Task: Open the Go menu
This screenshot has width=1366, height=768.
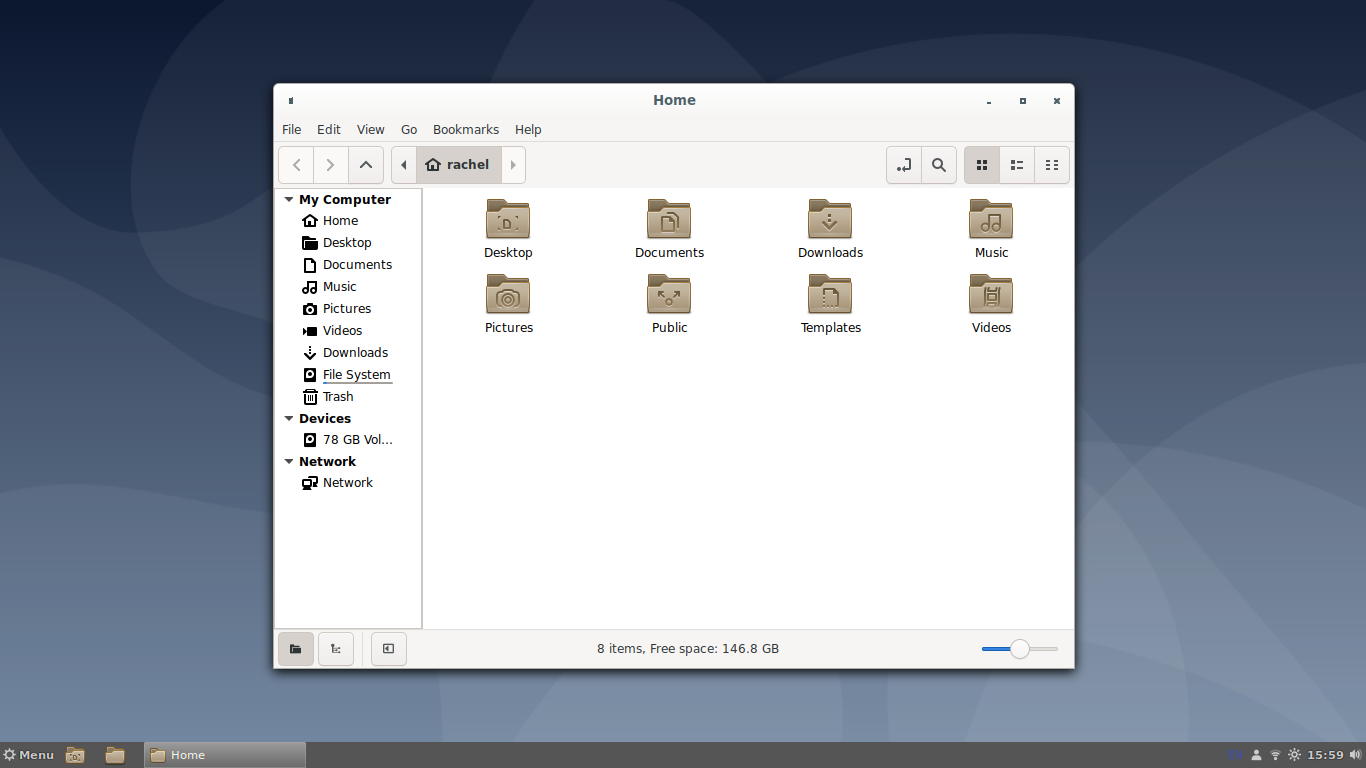Action: [x=409, y=130]
